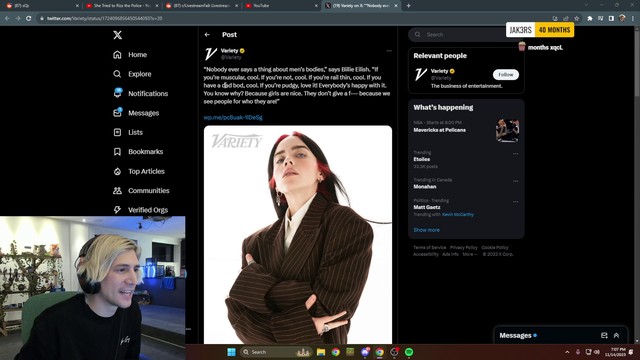
Task: Open the Windows Start menu
Action: click(x=231, y=352)
